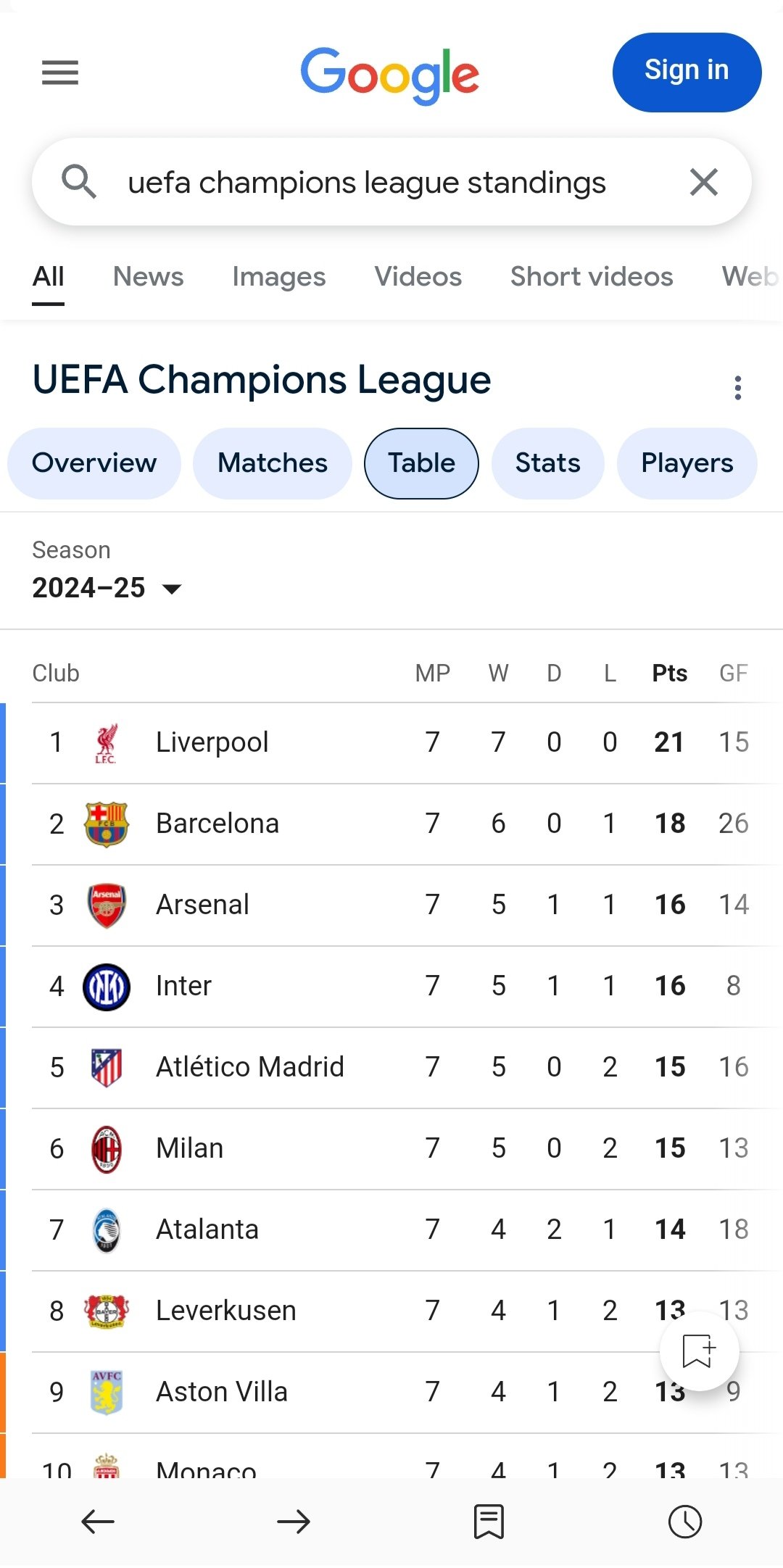Screen dimensions: 783x1568
Task: Select the Barcelona club crest
Action: (107, 824)
